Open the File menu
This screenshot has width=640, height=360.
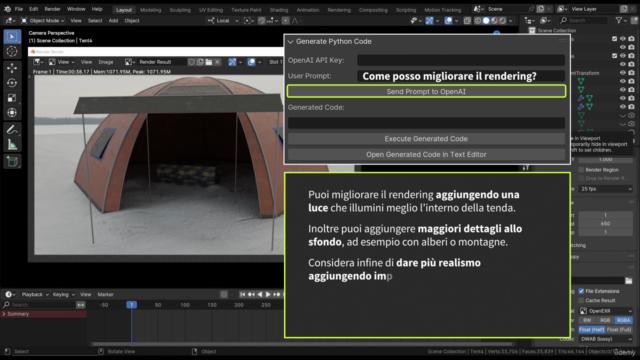[x=19, y=9]
